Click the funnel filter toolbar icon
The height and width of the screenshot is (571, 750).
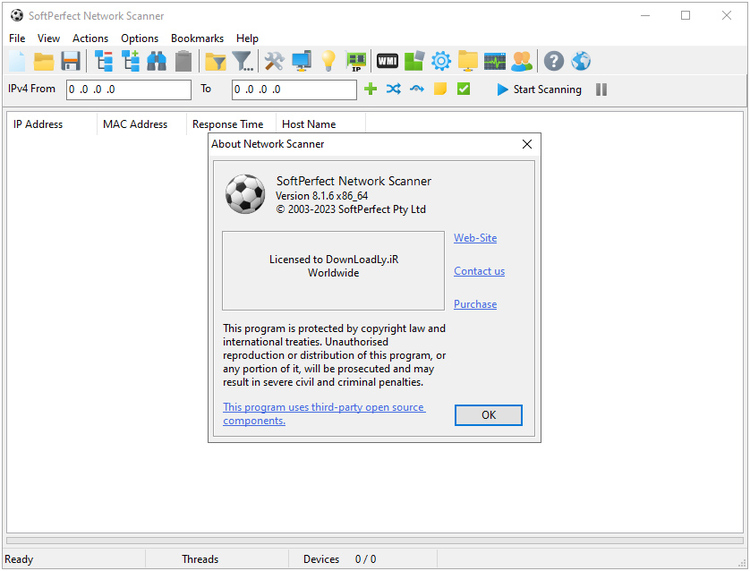(x=243, y=62)
